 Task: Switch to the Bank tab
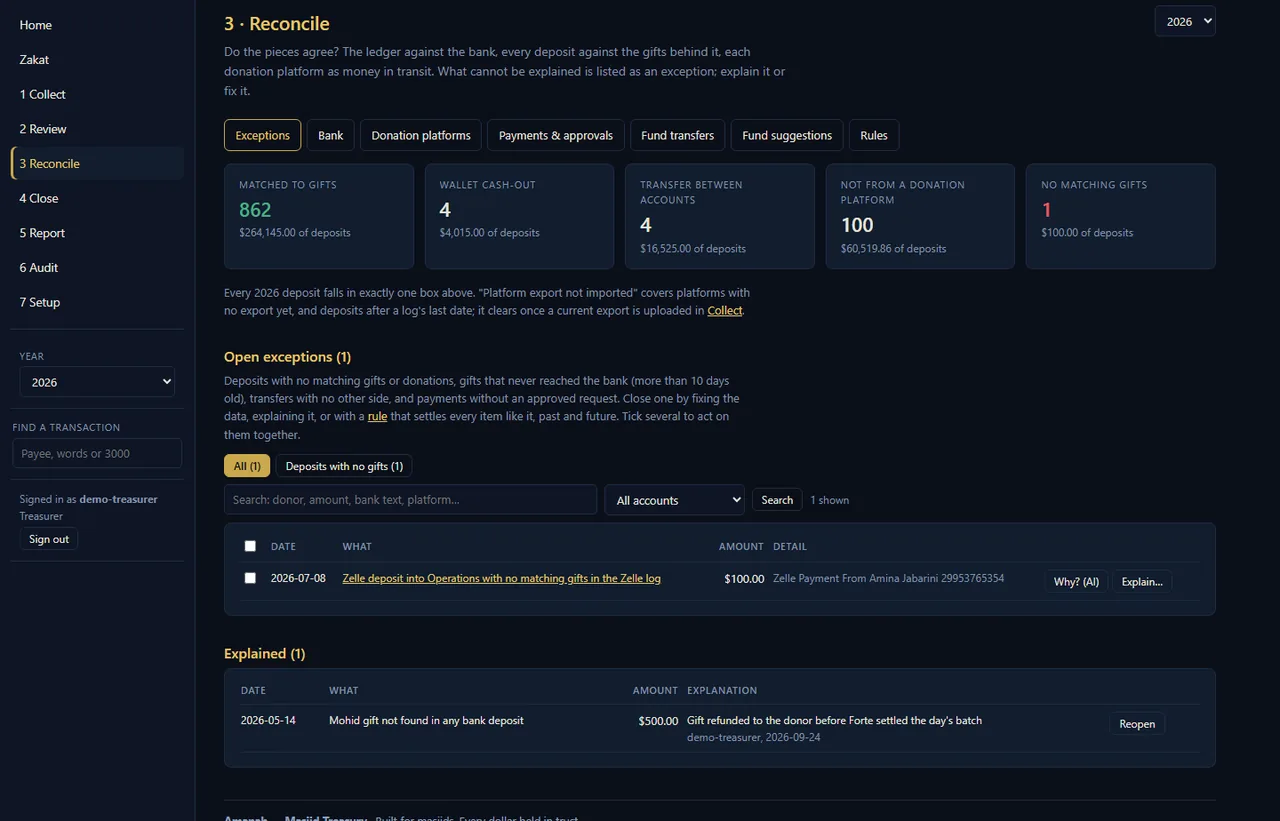click(331, 135)
